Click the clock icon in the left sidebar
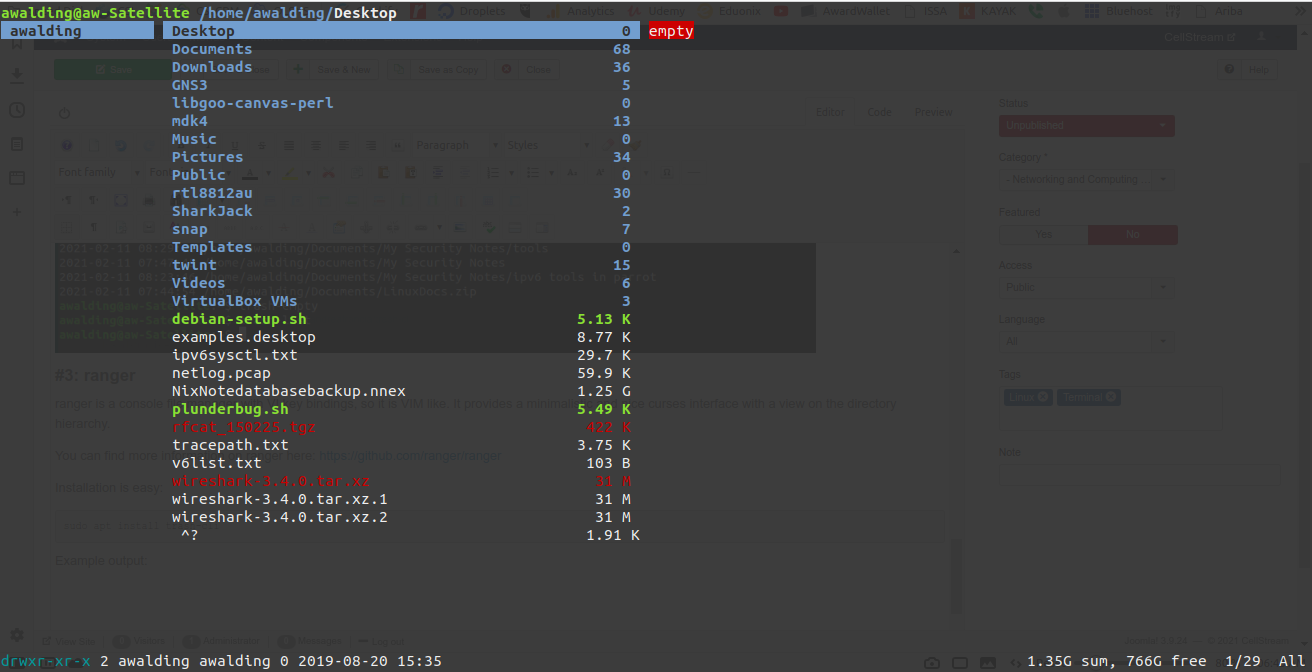Viewport: 1312px width, 672px height. [x=17, y=110]
